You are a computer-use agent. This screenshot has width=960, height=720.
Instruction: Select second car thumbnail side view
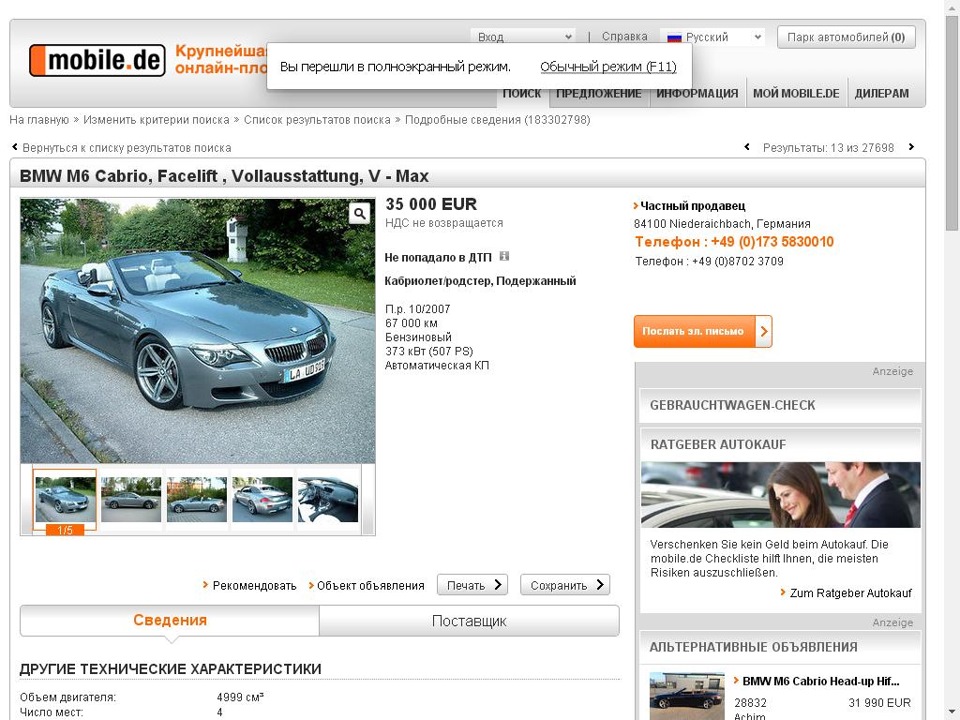131,500
